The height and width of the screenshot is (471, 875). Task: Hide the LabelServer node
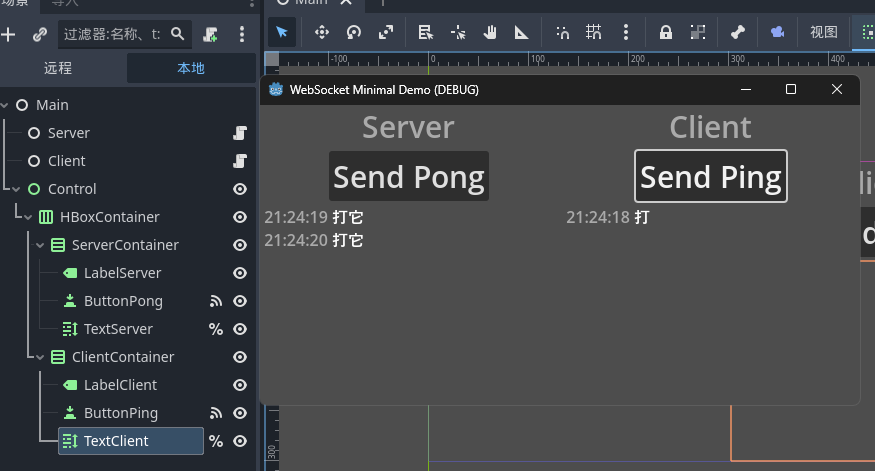[x=240, y=273]
